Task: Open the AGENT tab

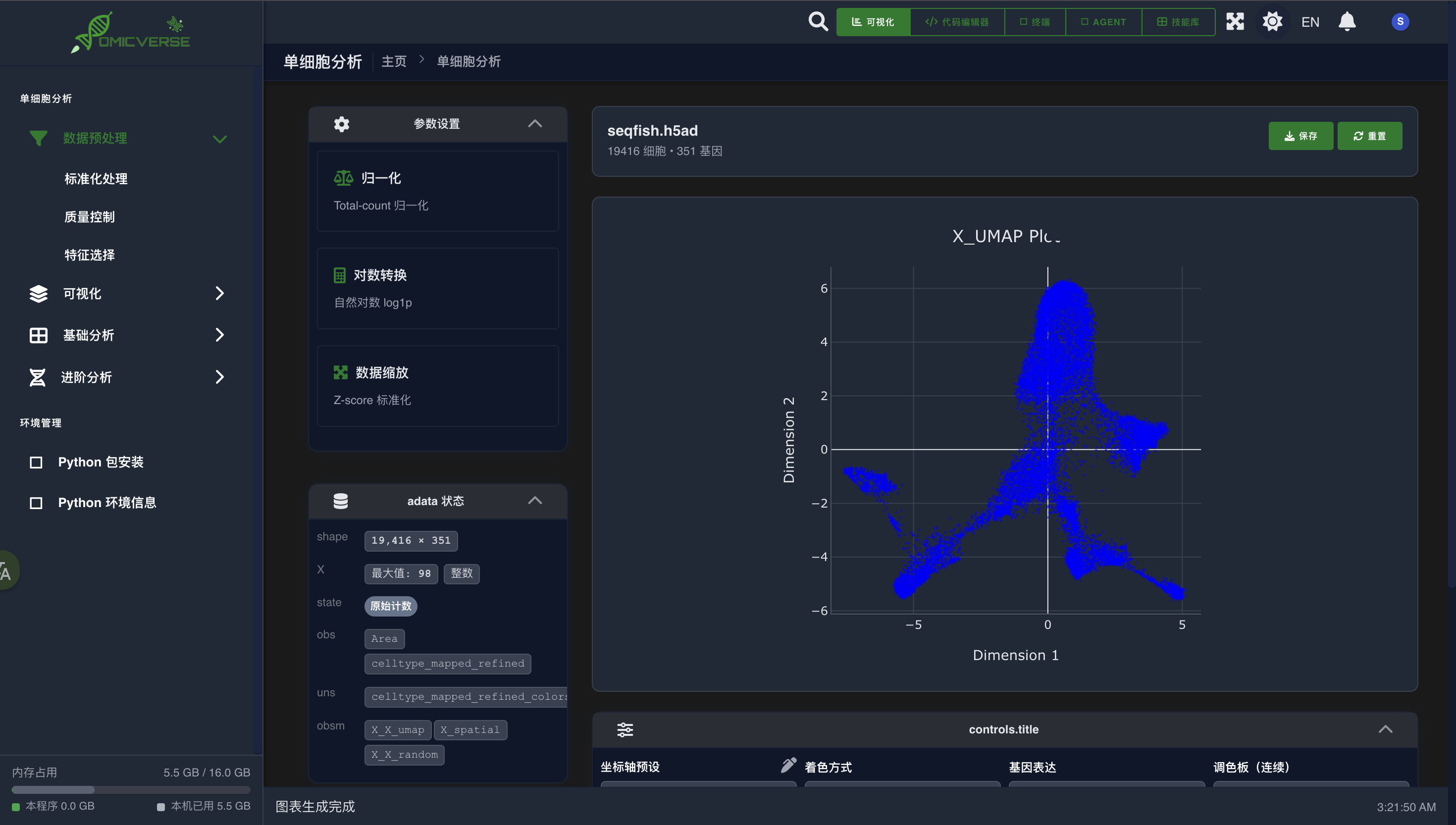Action: [1103, 22]
